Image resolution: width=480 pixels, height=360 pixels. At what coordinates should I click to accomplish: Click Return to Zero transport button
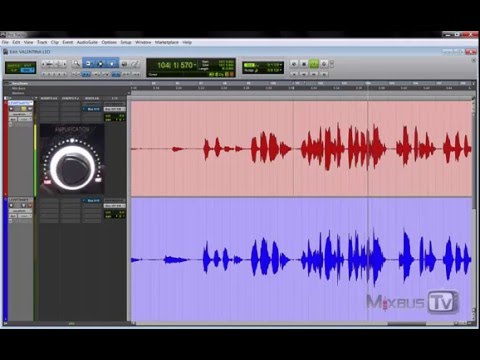point(294,74)
